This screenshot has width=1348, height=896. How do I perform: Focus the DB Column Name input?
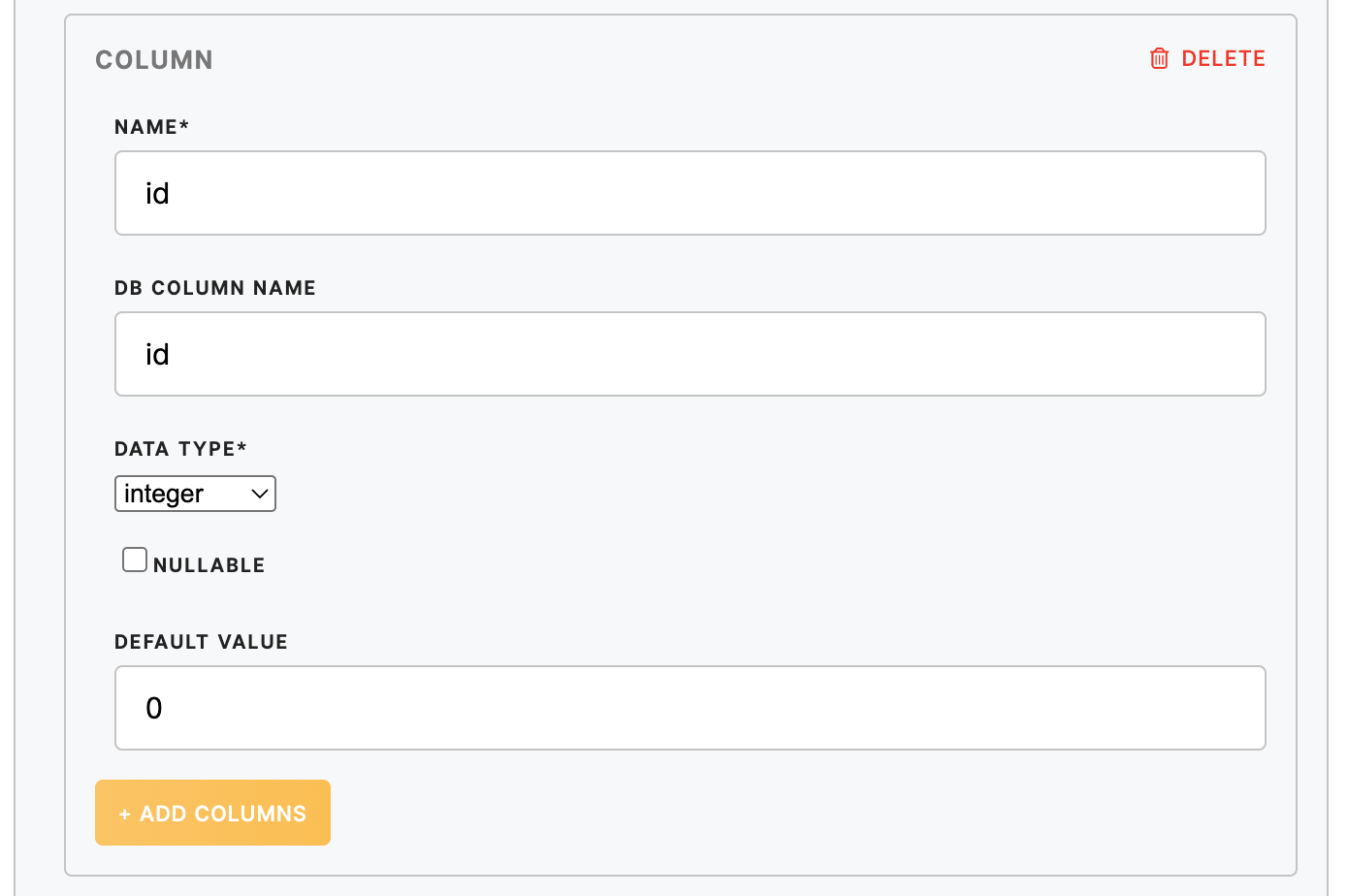tap(690, 354)
